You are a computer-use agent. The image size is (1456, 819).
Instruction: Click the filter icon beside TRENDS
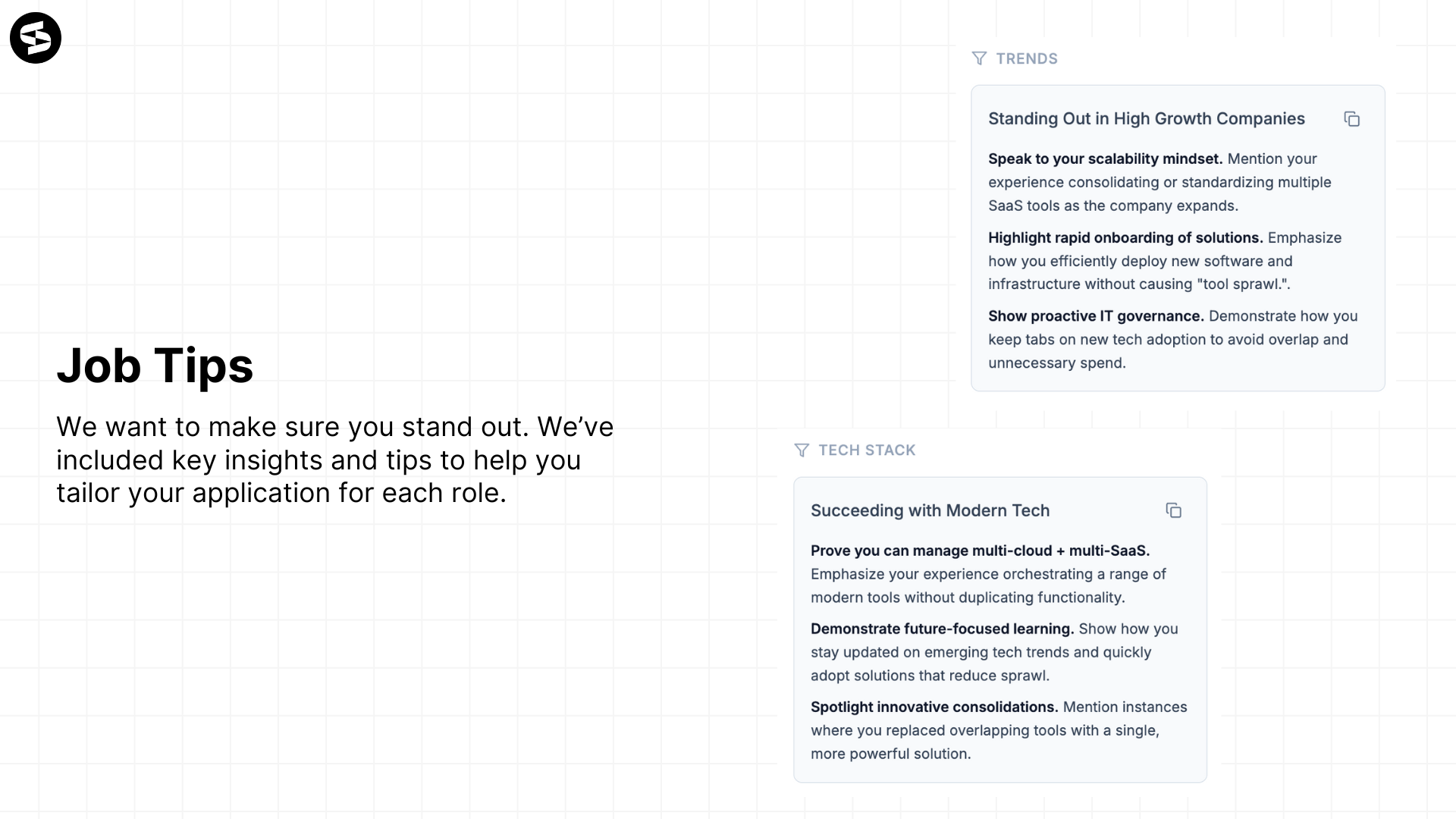point(979,58)
